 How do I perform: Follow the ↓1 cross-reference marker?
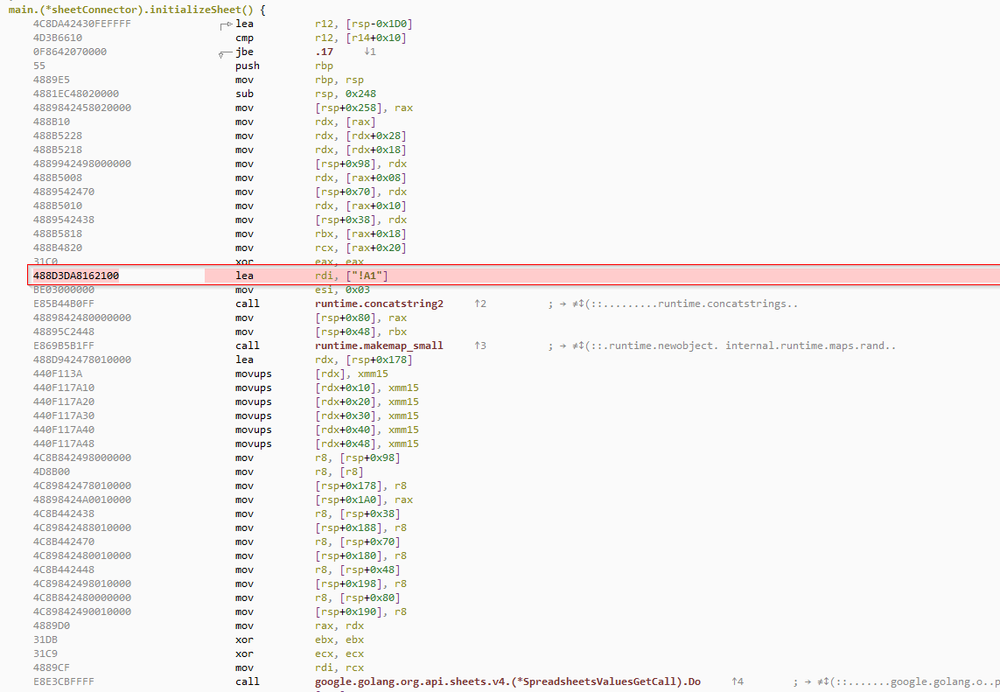pyautogui.click(x=370, y=52)
